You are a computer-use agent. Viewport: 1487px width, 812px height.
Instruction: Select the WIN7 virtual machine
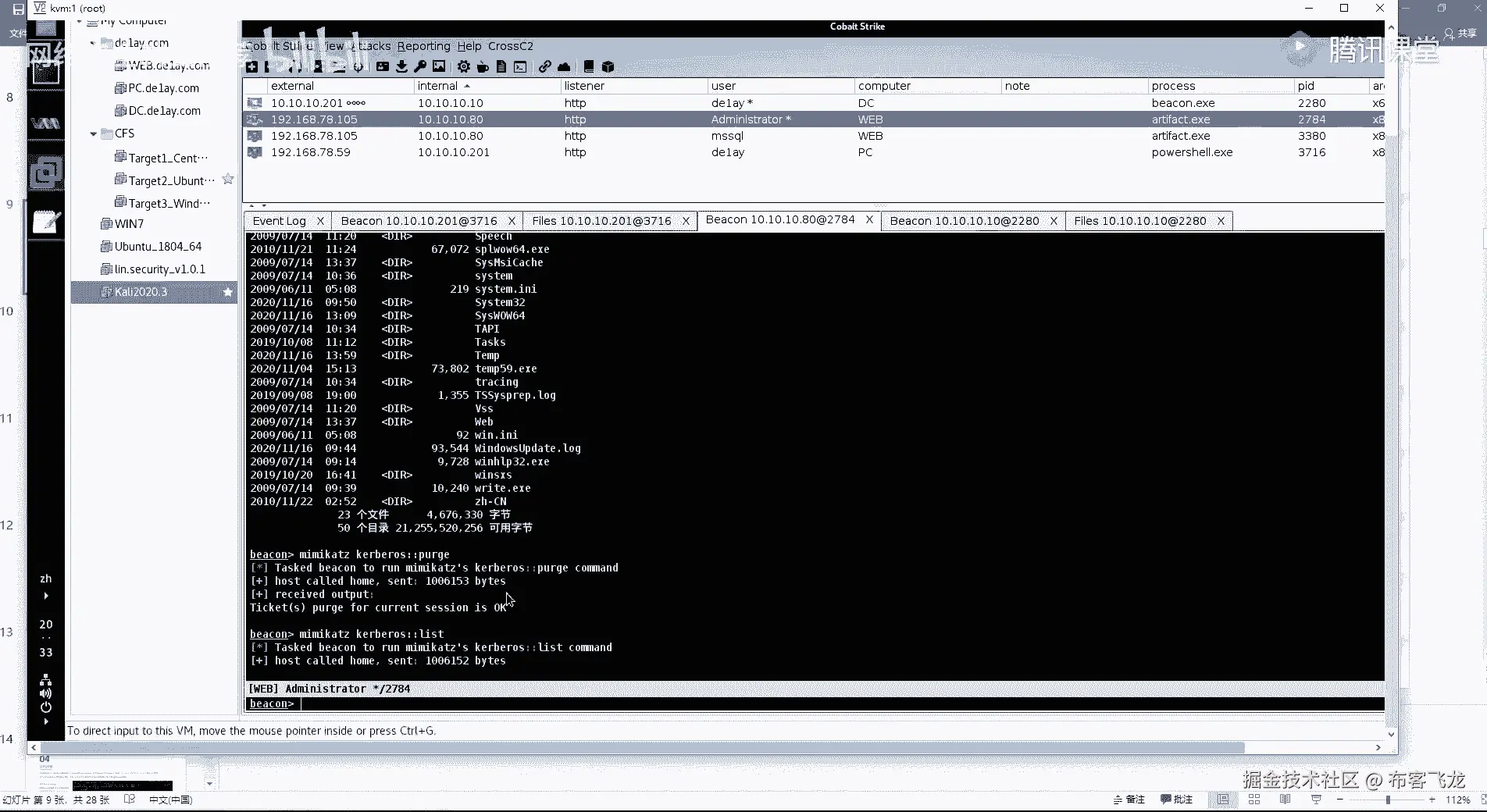point(123,224)
